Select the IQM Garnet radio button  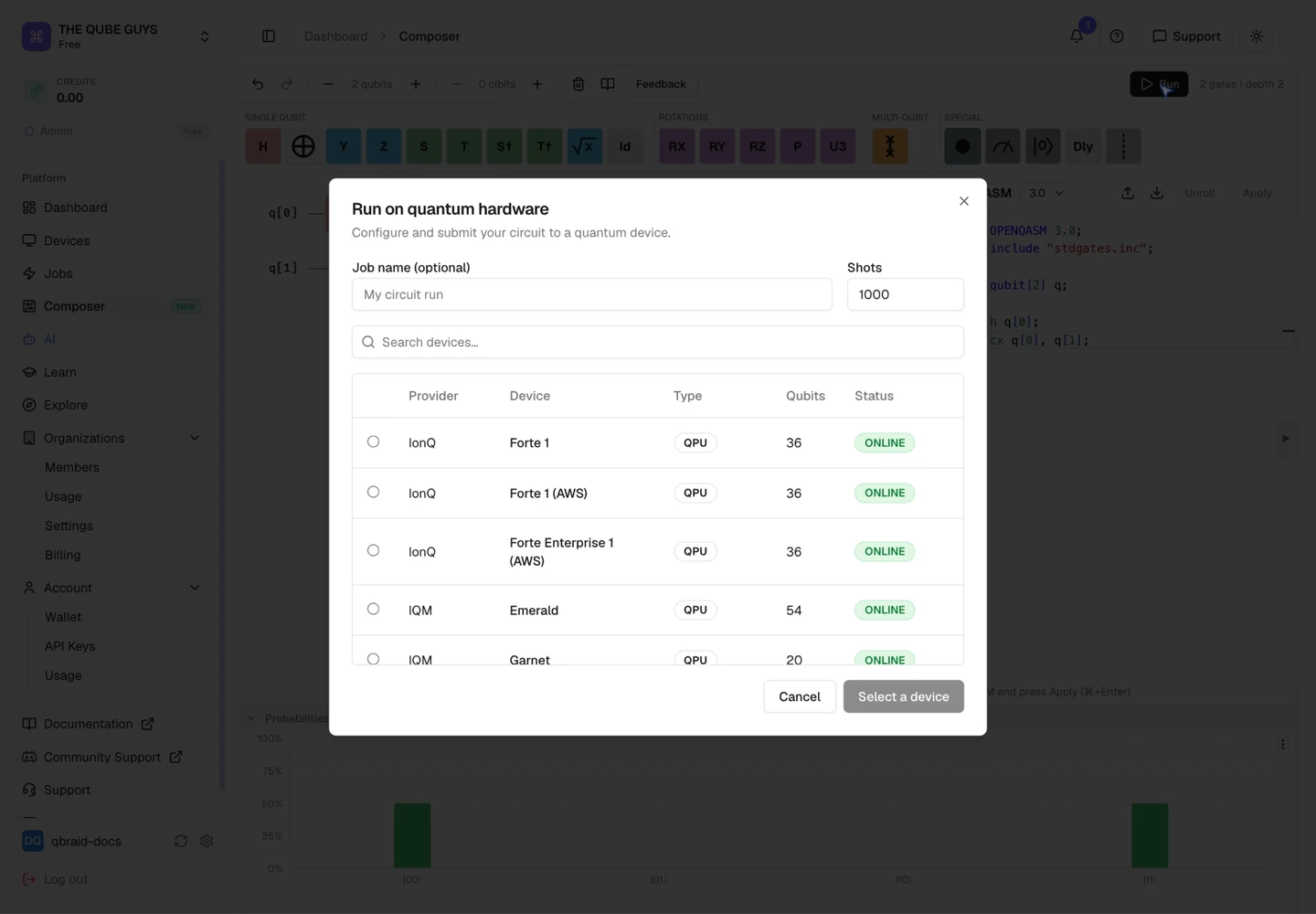click(373, 659)
